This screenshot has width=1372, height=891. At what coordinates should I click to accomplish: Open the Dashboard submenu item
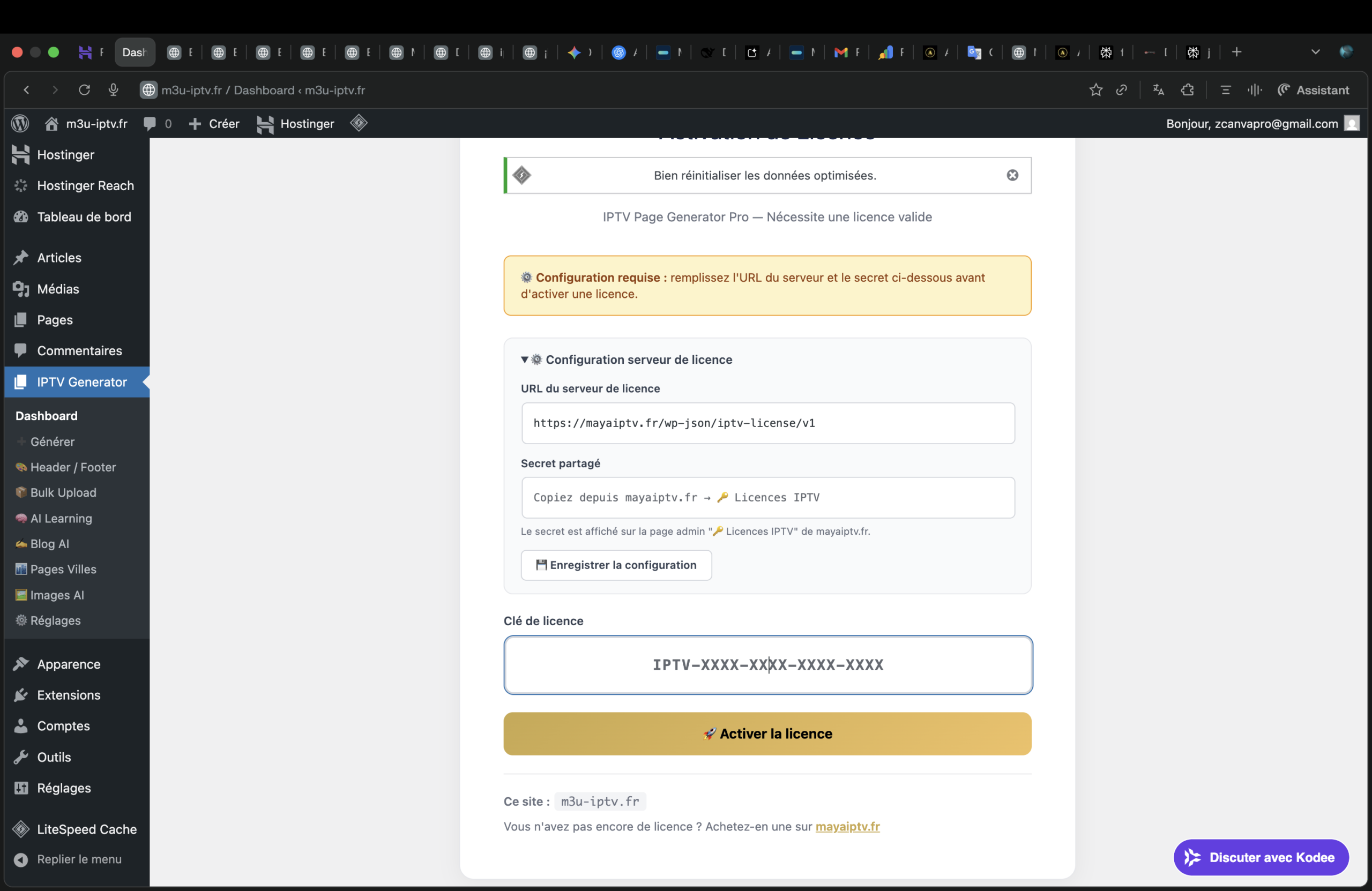pos(46,416)
